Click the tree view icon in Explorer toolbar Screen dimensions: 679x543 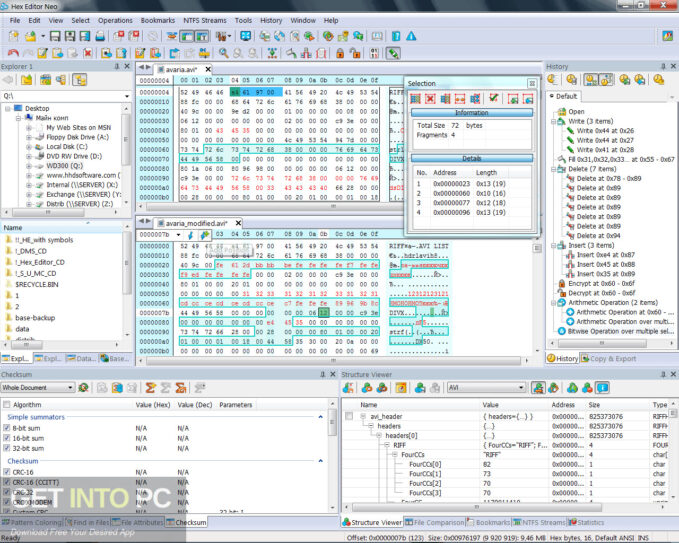point(80,80)
